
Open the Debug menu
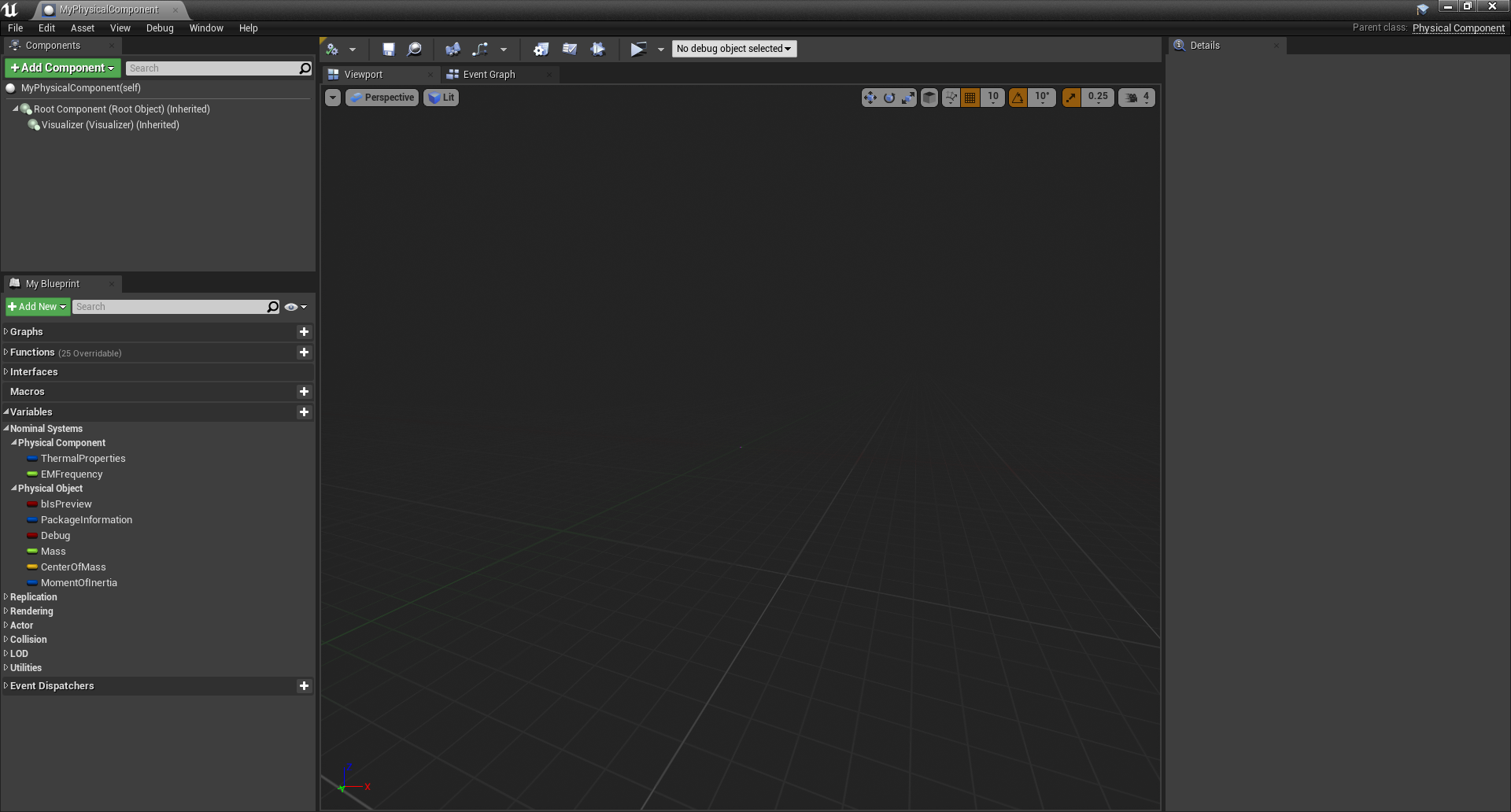[x=160, y=28]
